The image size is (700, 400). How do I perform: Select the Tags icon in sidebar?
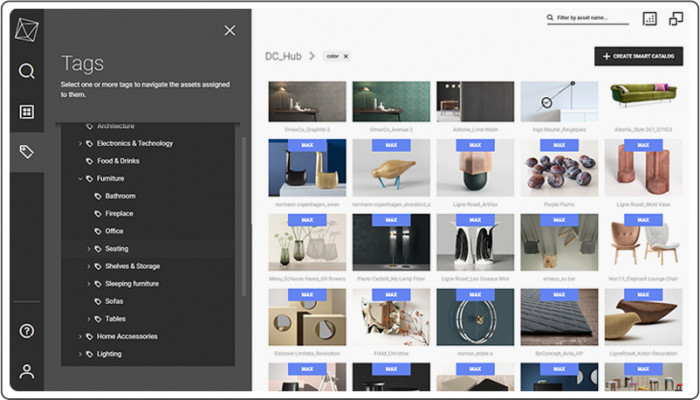(27, 152)
